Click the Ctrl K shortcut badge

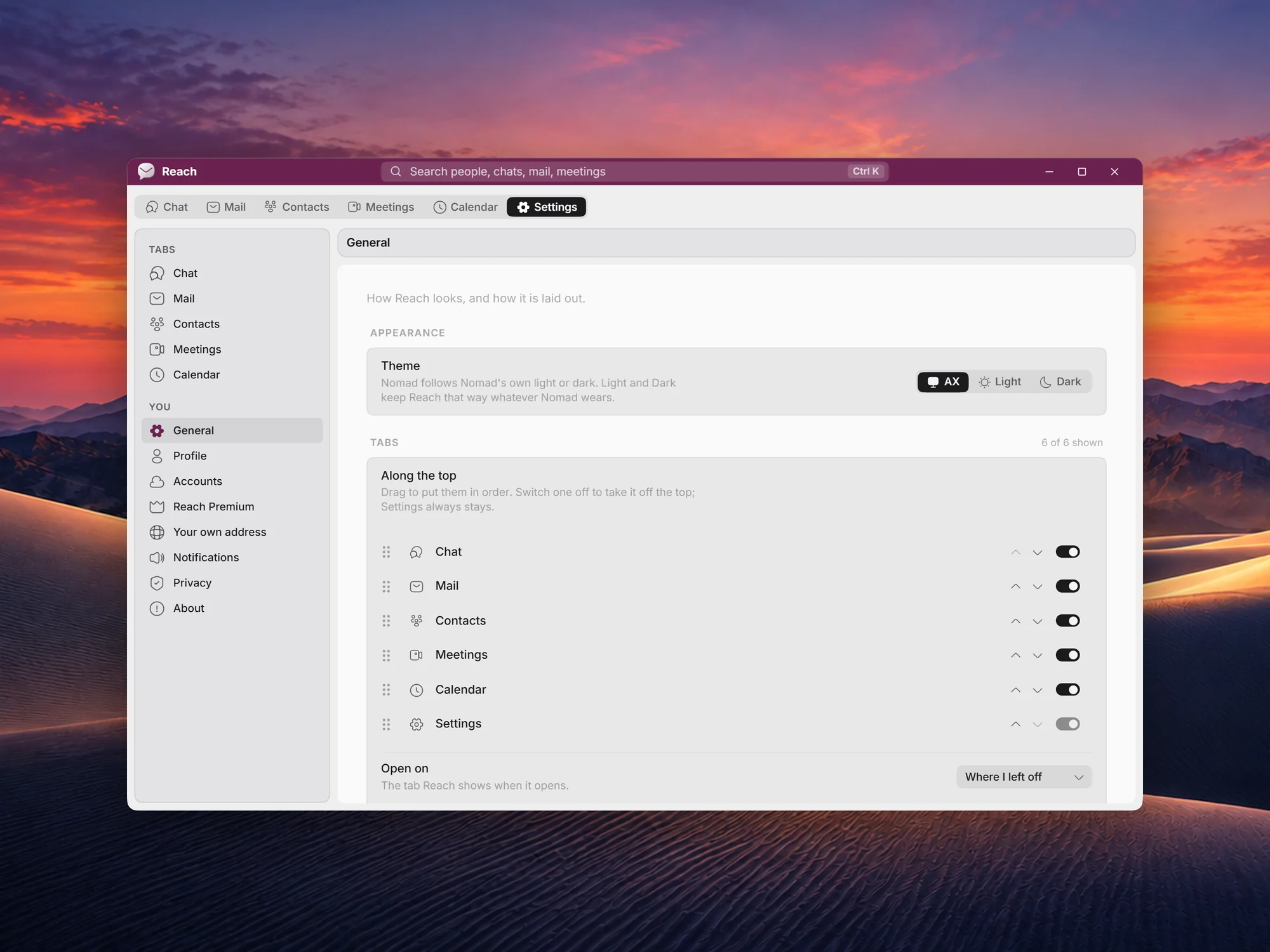tap(866, 171)
